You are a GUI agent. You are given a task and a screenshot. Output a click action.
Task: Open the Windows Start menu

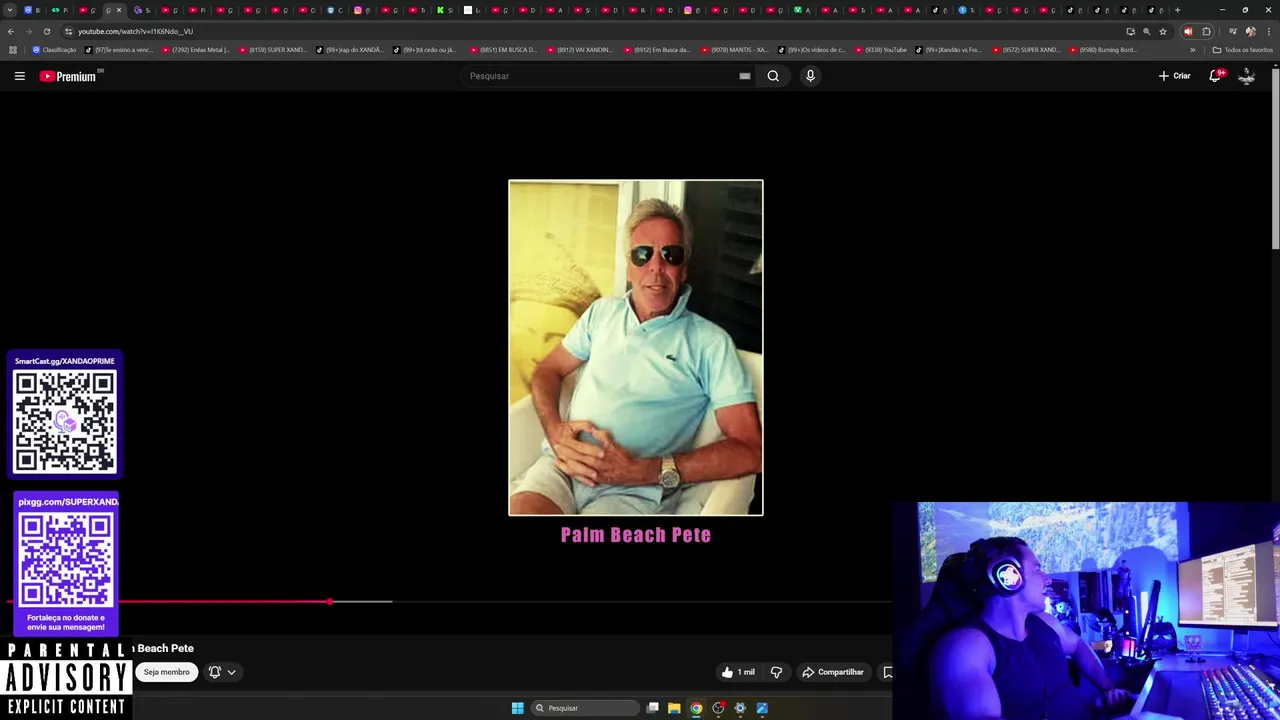pos(518,708)
